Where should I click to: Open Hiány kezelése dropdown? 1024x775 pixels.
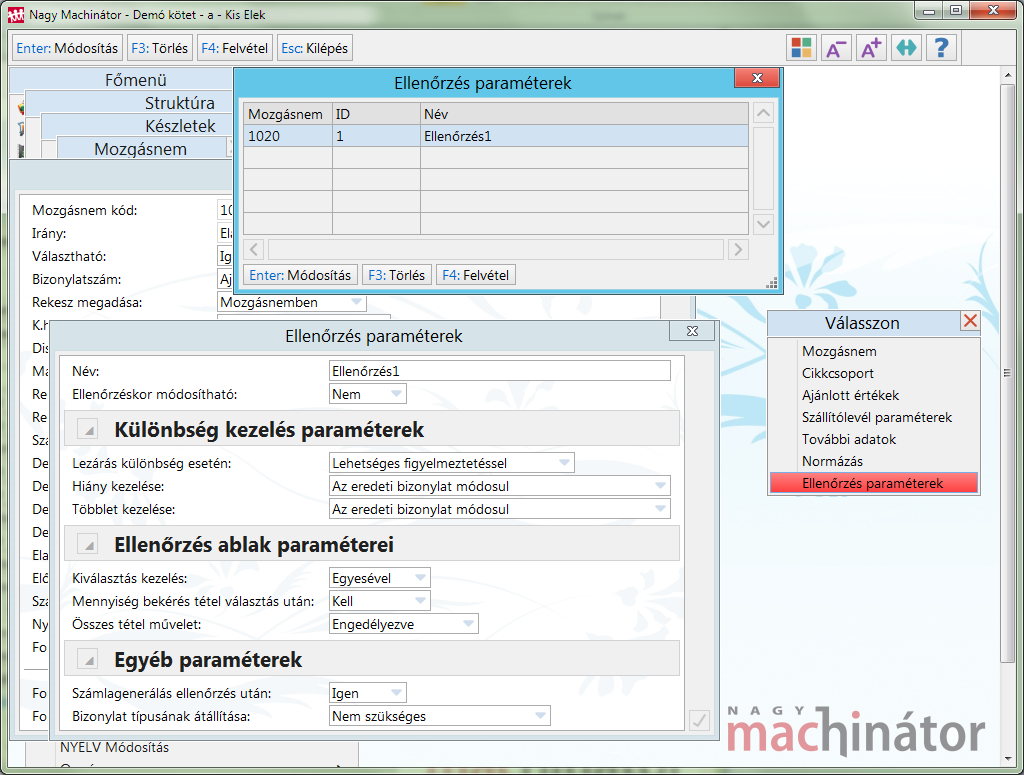tap(500, 486)
